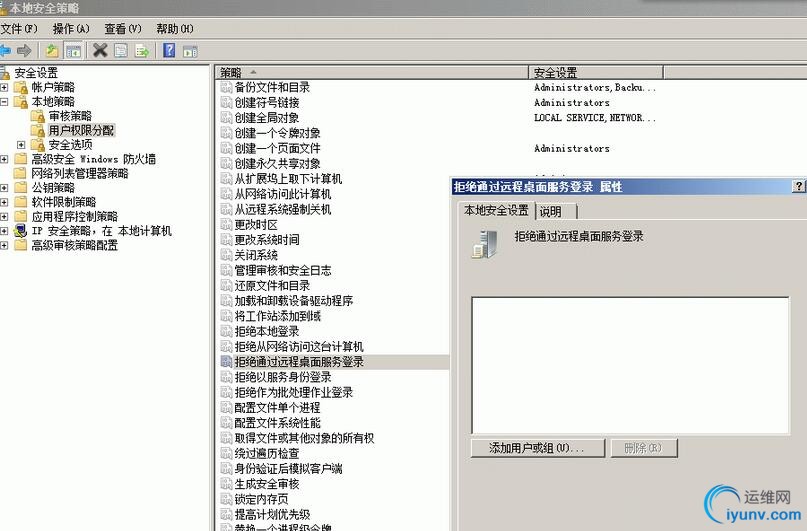Click the LOCAL SERVICE,NETWOR... setting value

(595, 118)
